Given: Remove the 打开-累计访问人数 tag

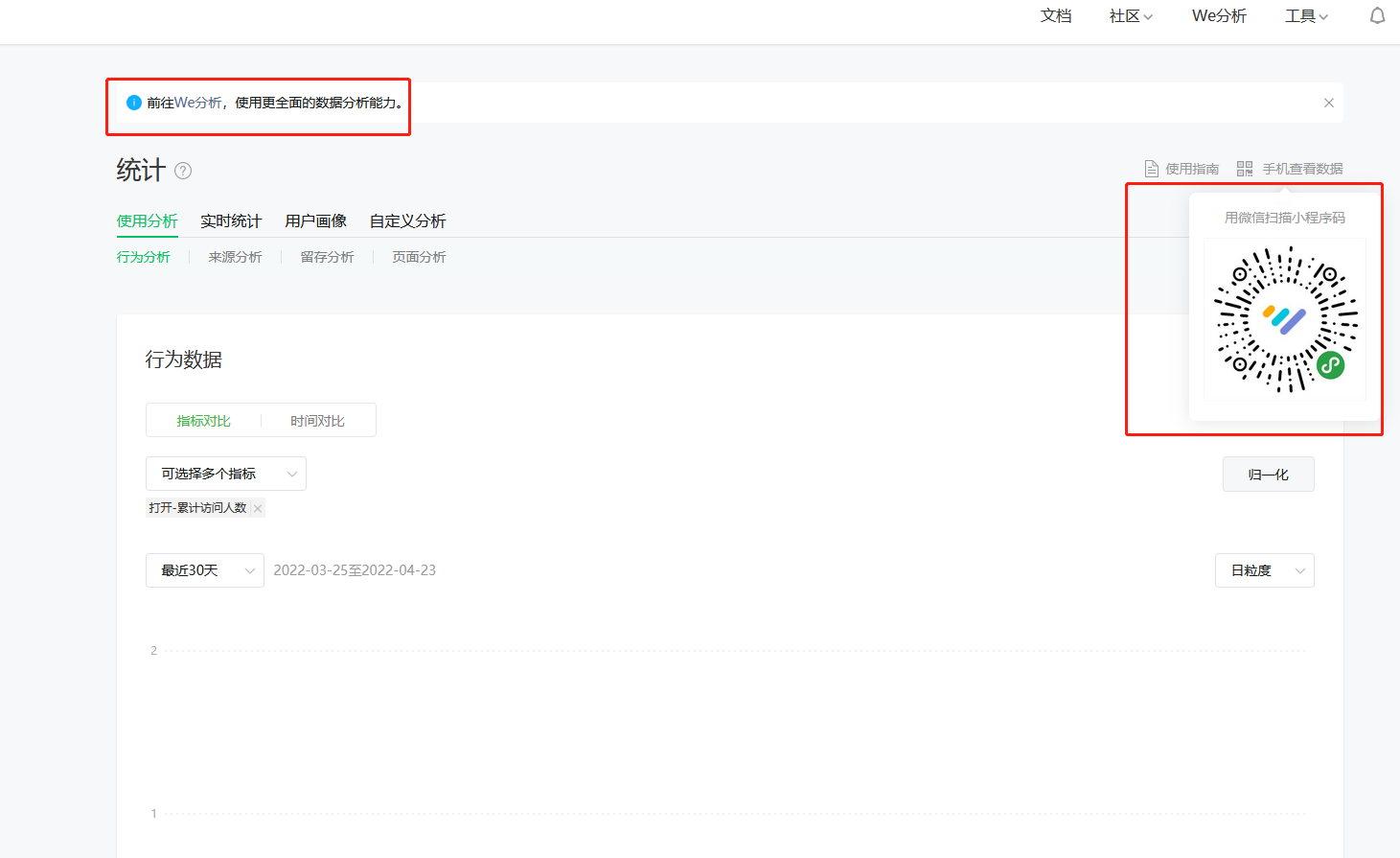Looking at the screenshot, I should (x=258, y=508).
